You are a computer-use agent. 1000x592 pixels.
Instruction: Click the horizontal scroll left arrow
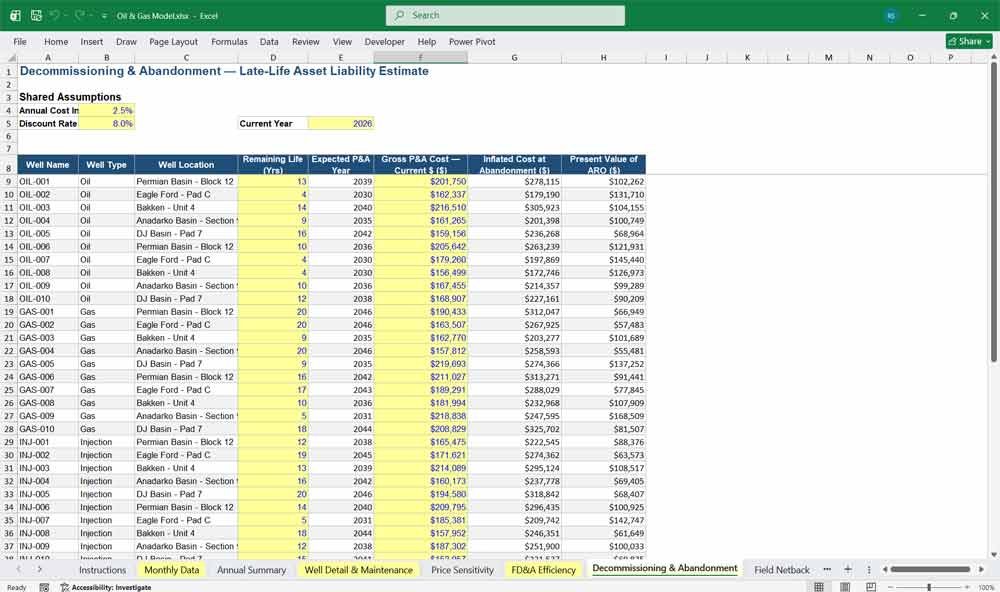(885, 569)
